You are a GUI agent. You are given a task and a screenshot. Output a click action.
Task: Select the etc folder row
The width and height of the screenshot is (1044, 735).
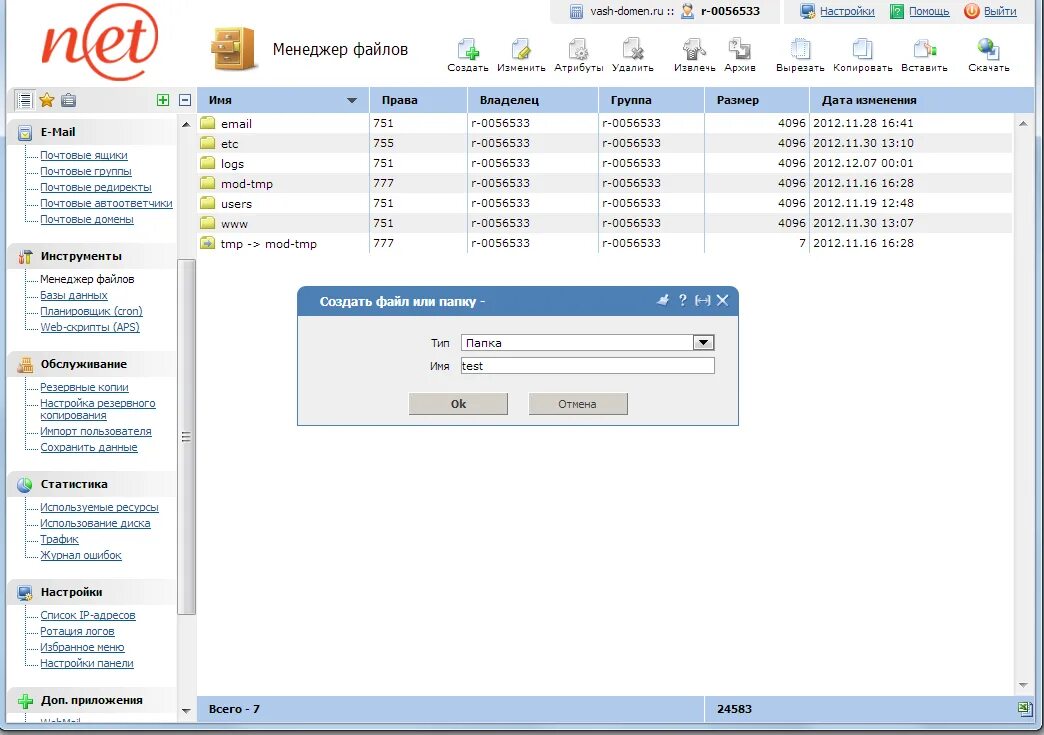pos(605,143)
